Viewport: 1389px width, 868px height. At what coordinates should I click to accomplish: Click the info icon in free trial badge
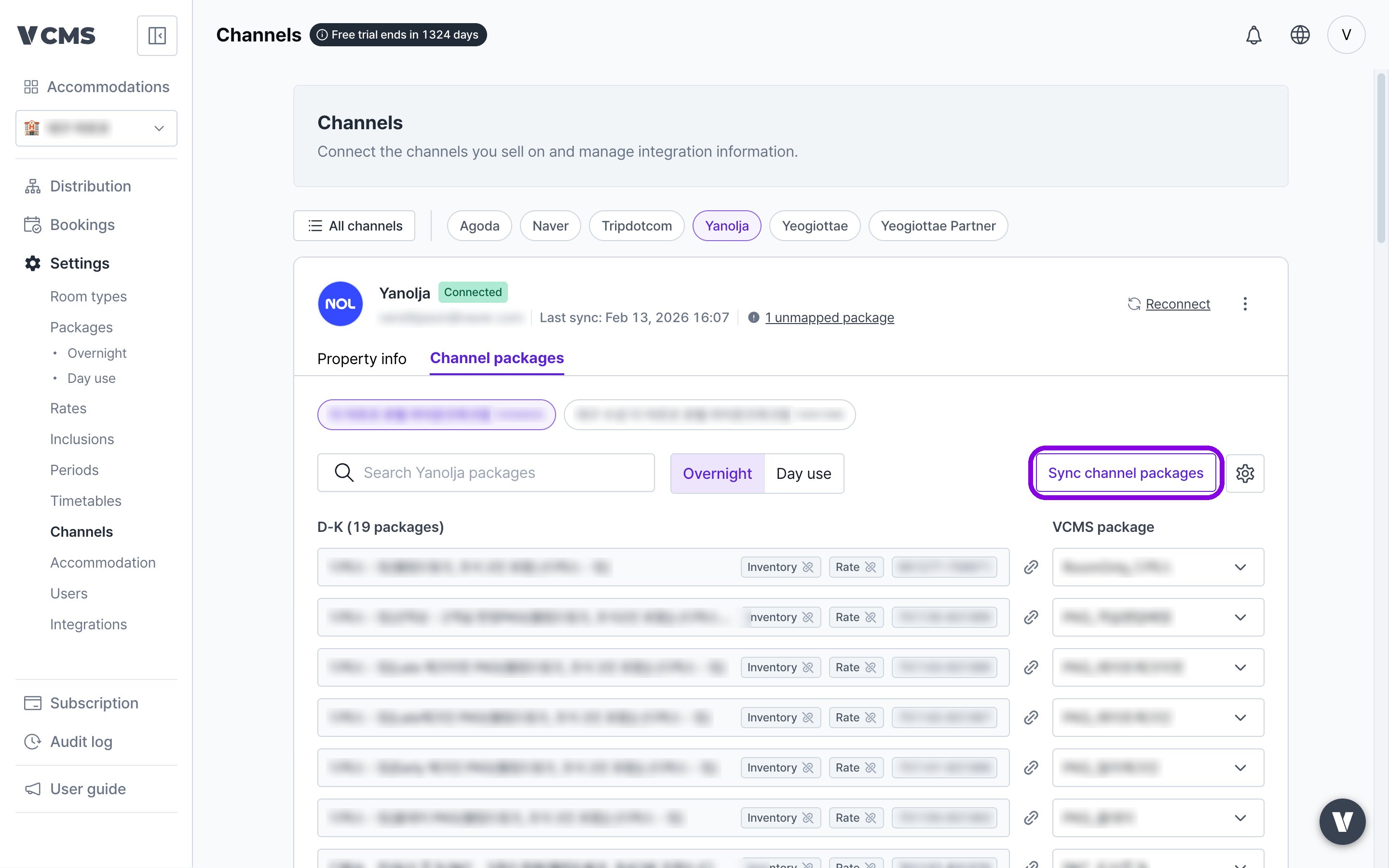(323, 34)
